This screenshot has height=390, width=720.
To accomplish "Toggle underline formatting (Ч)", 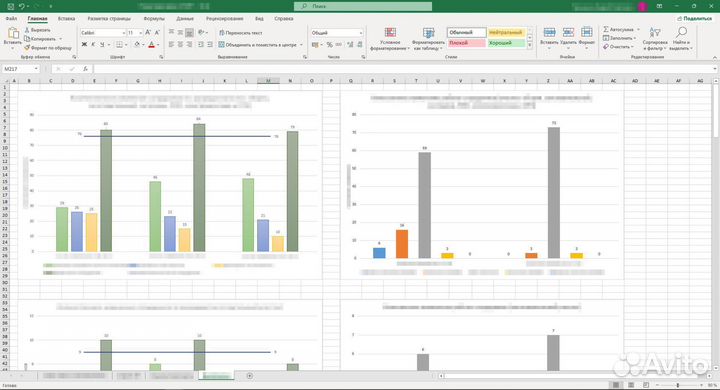I will [102, 45].
